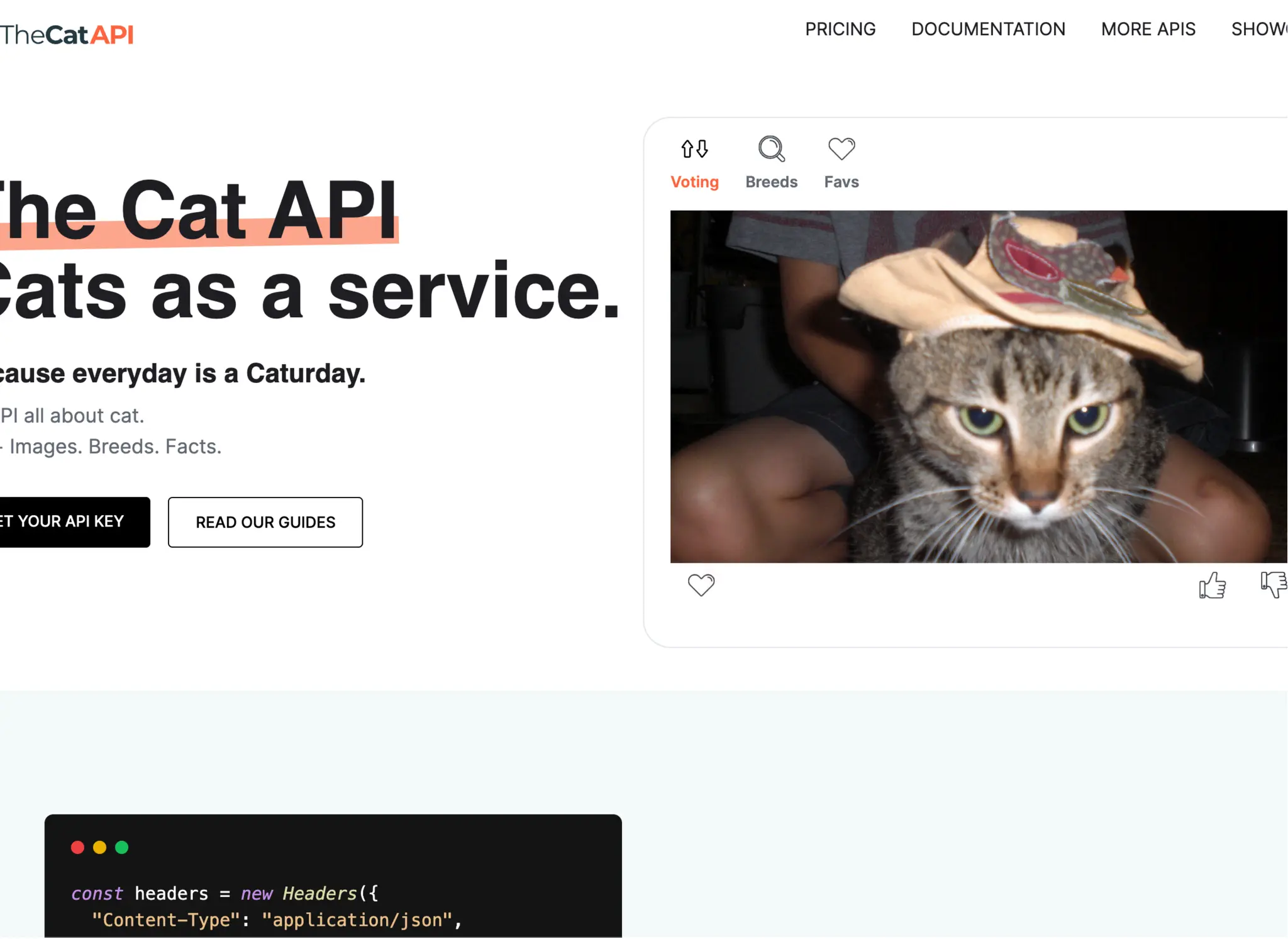Open the Documentation menu item
Image resolution: width=1288 pixels, height=939 pixels.
coord(987,30)
